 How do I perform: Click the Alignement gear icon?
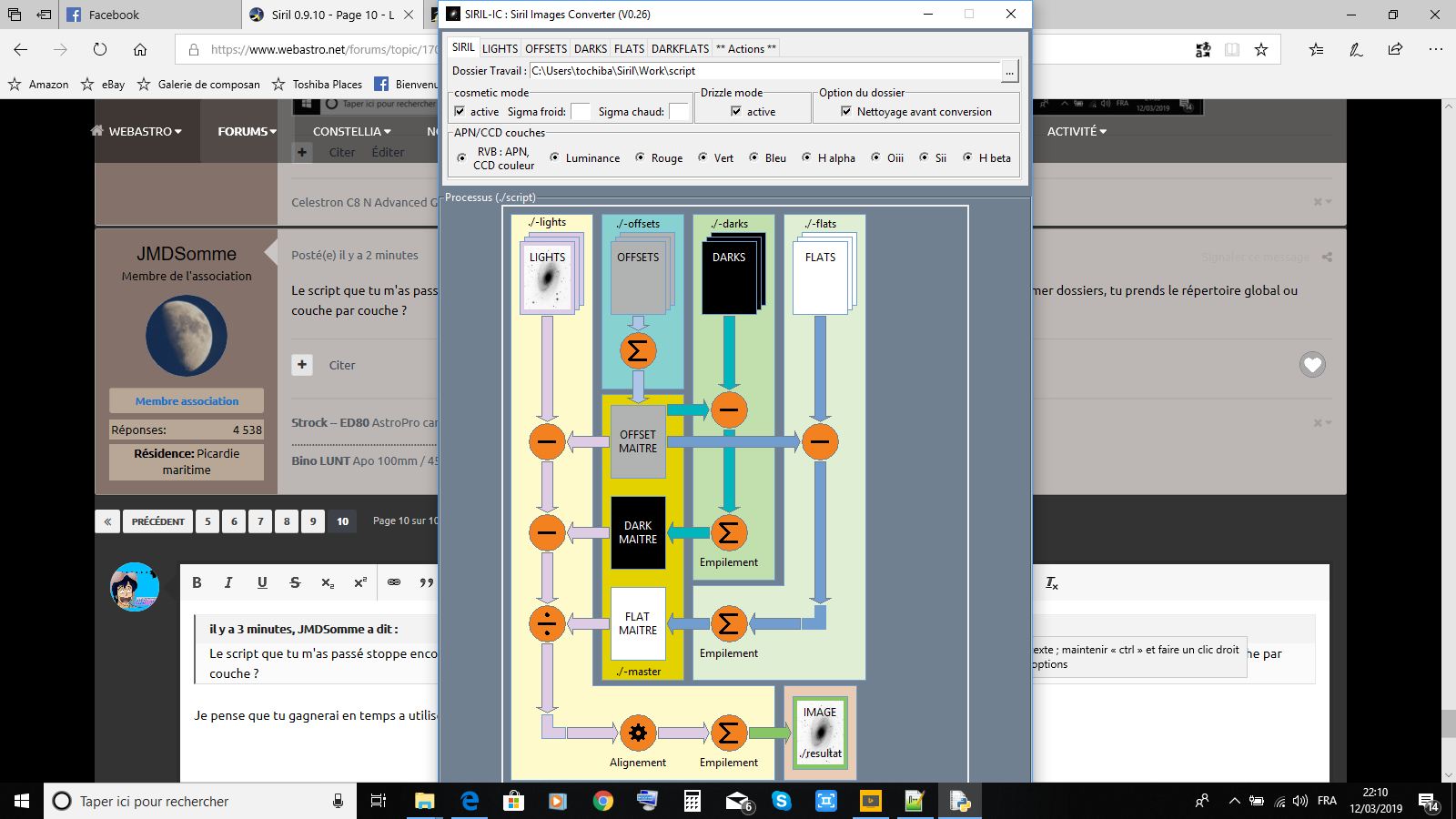click(x=638, y=733)
